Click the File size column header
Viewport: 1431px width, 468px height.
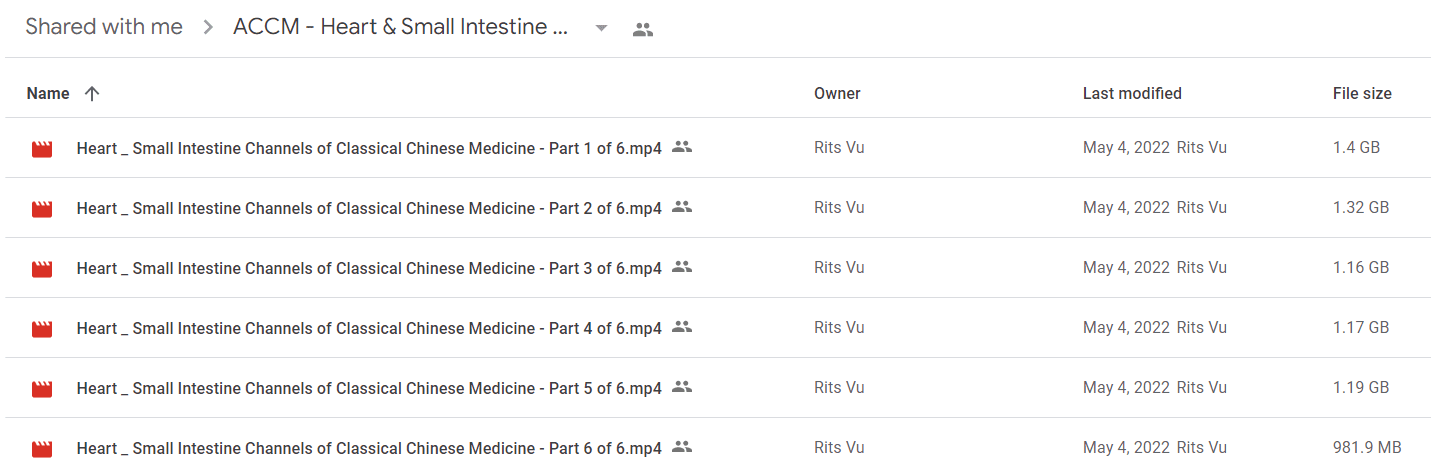1362,93
